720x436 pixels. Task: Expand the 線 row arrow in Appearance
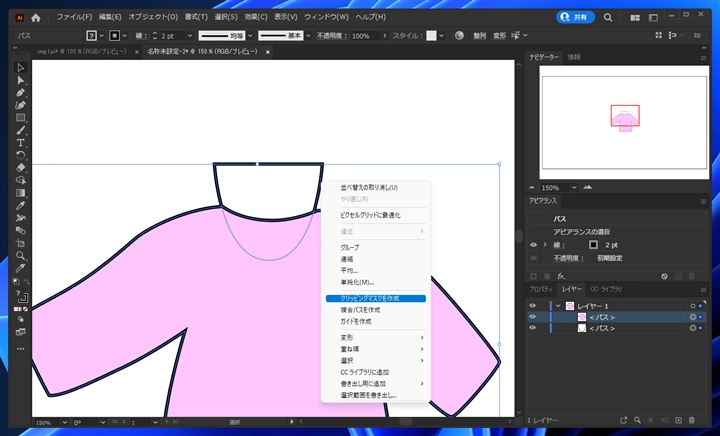[545, 245]
